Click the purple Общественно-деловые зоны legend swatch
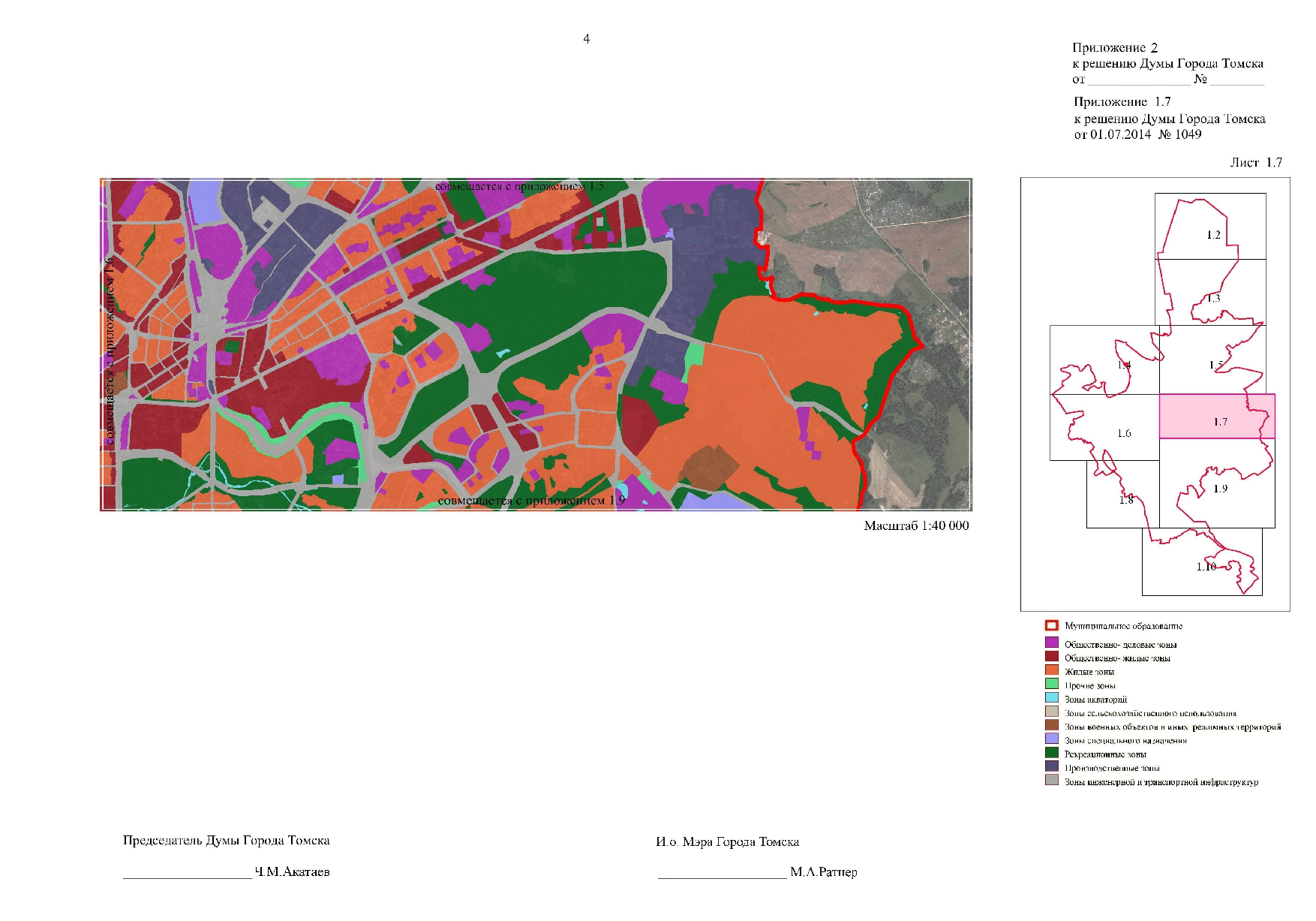 pos(1051,643)
